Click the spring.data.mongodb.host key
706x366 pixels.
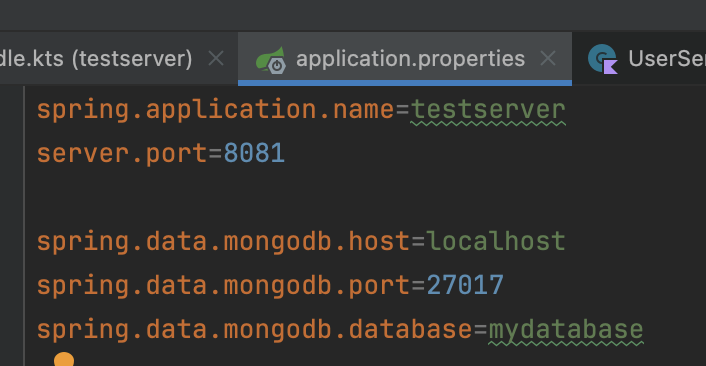pyautogui.click(x=223, y=242)
